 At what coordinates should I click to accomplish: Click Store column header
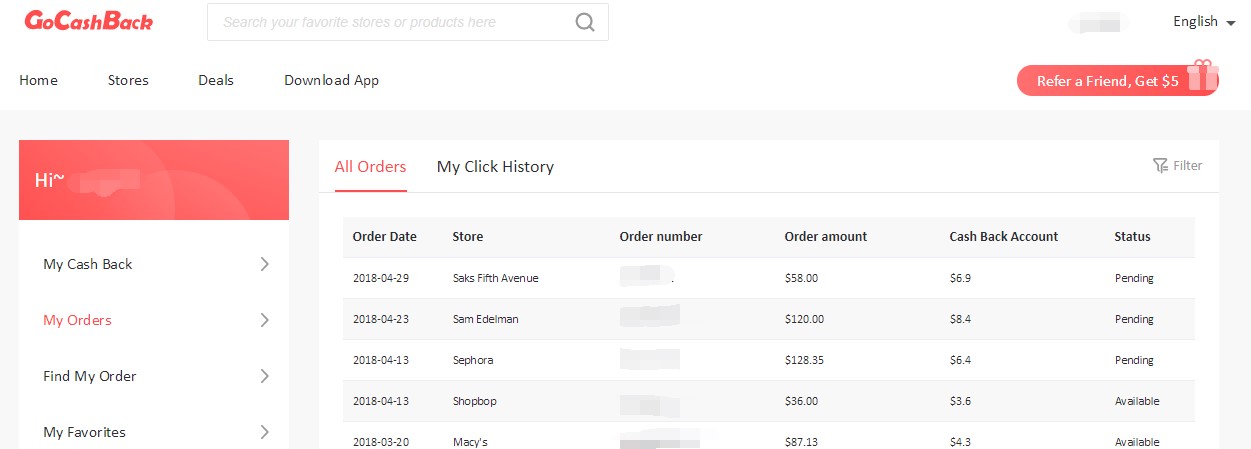467,237
